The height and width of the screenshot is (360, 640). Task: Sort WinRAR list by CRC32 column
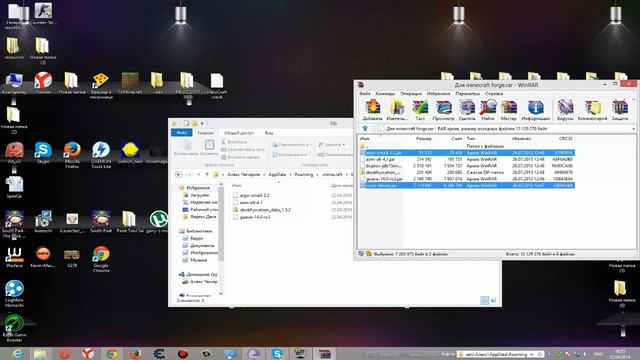point(565,139)
